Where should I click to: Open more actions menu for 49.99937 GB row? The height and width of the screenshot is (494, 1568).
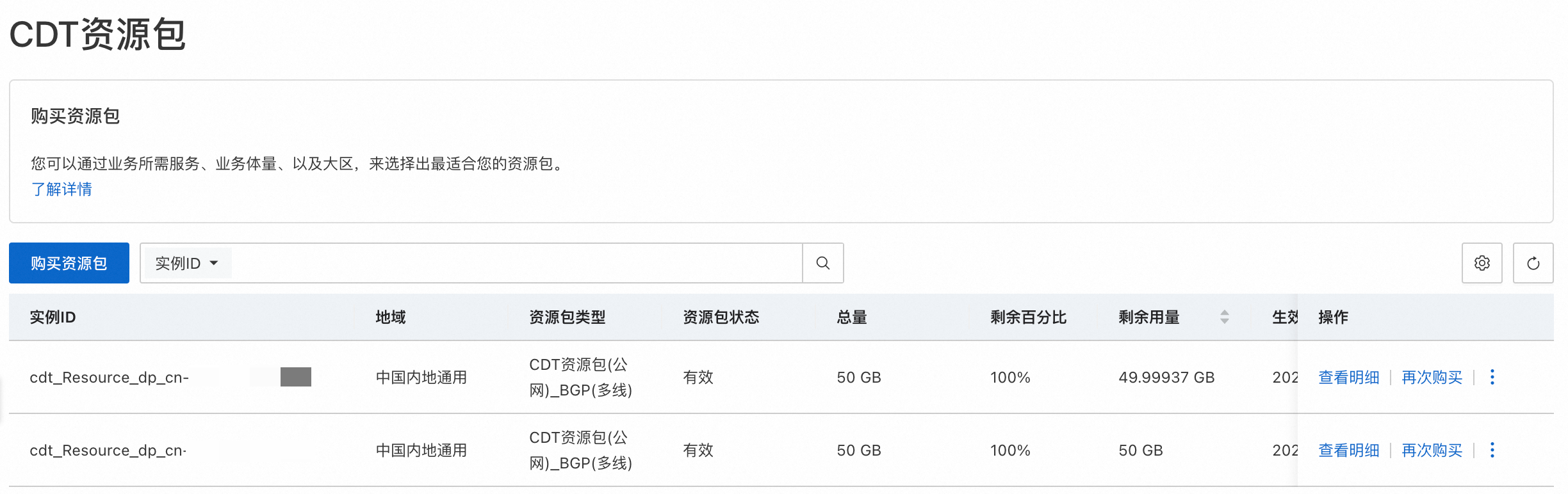pyautogui.click(x=1492, y=377)
